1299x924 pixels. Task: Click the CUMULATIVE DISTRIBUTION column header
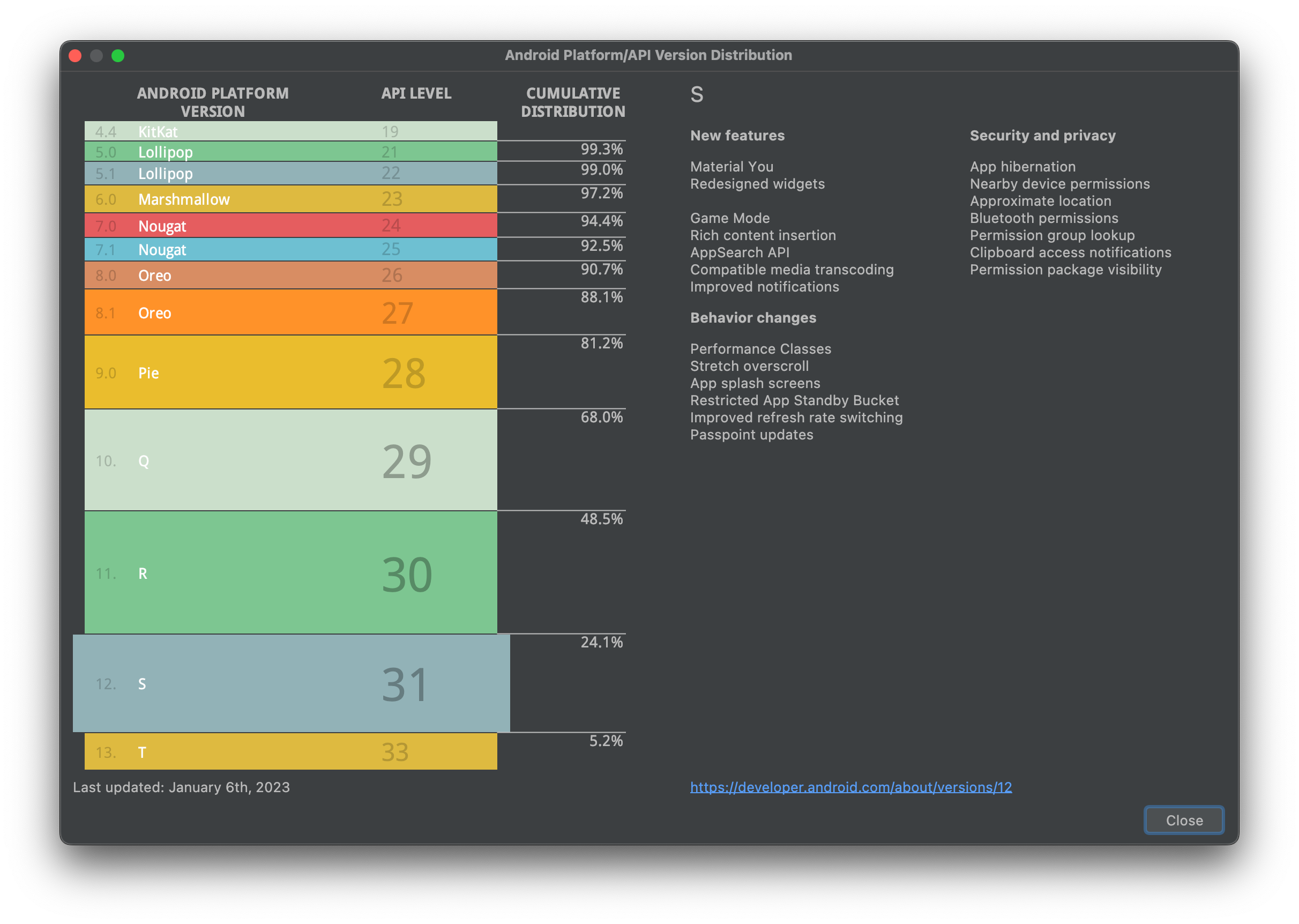coord(573,102)
